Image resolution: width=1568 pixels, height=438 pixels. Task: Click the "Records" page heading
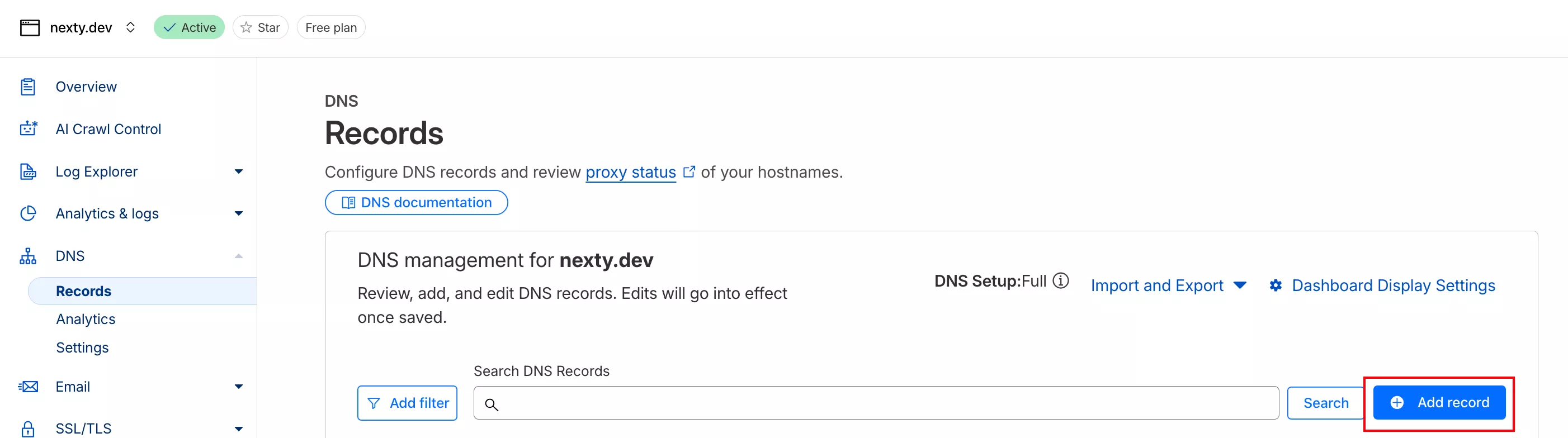(x=384, y=133)
